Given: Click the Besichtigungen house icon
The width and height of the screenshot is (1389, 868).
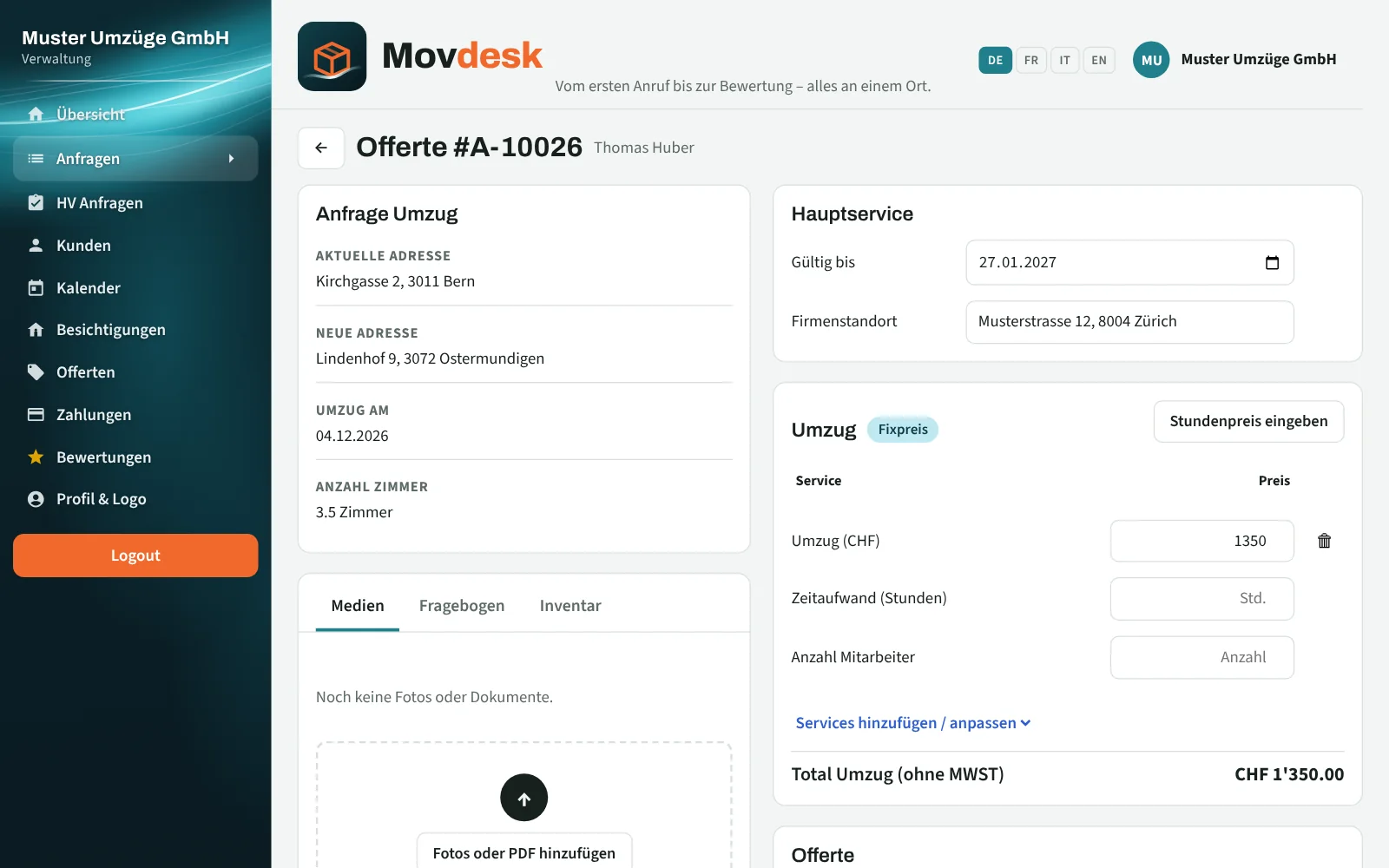Looking at the screenshot, I should [x=36, y=330].
